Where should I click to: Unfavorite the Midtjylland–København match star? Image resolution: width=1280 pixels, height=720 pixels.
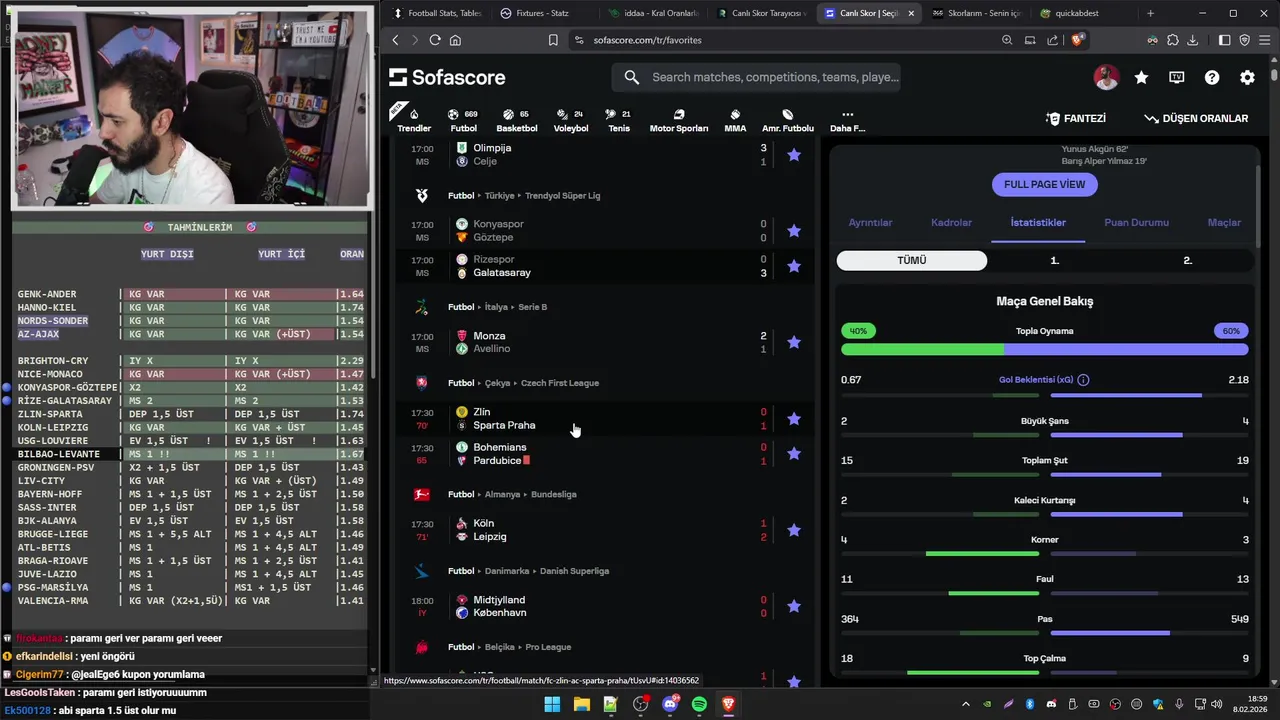pos(794,606)
